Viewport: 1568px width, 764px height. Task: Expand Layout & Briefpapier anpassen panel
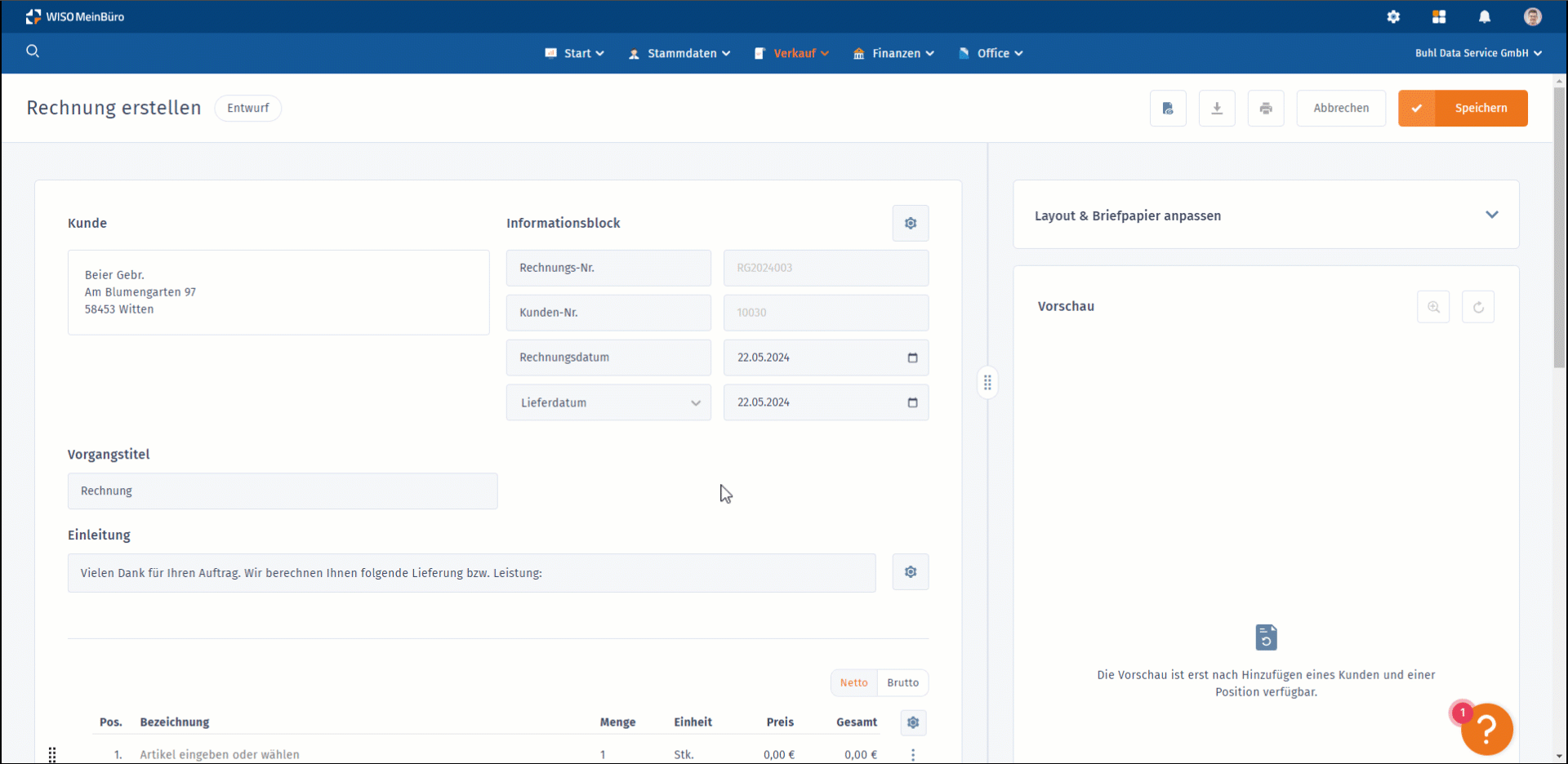click(x=1491, y=215)
